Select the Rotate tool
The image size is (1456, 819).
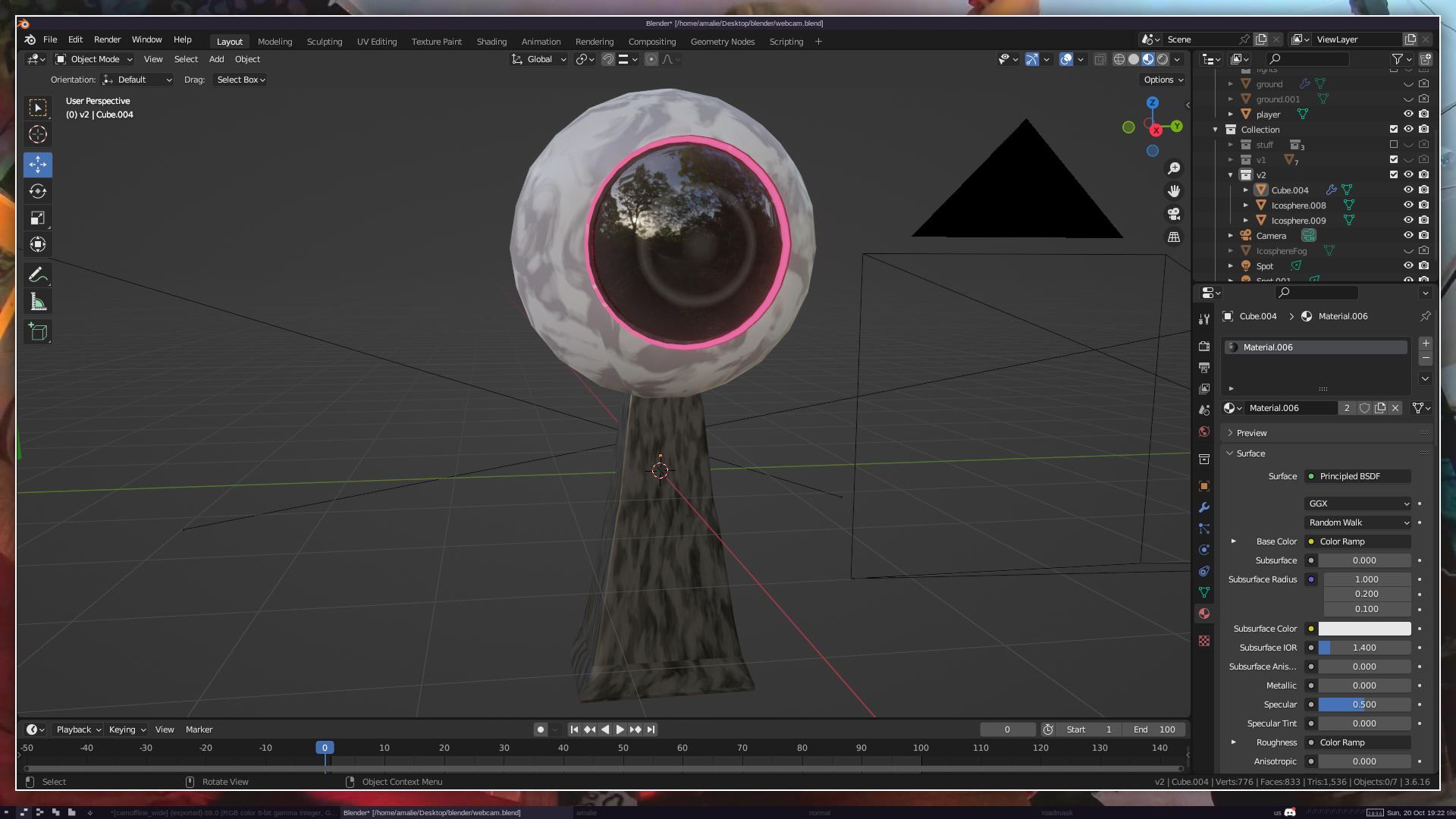click(38, 191)
